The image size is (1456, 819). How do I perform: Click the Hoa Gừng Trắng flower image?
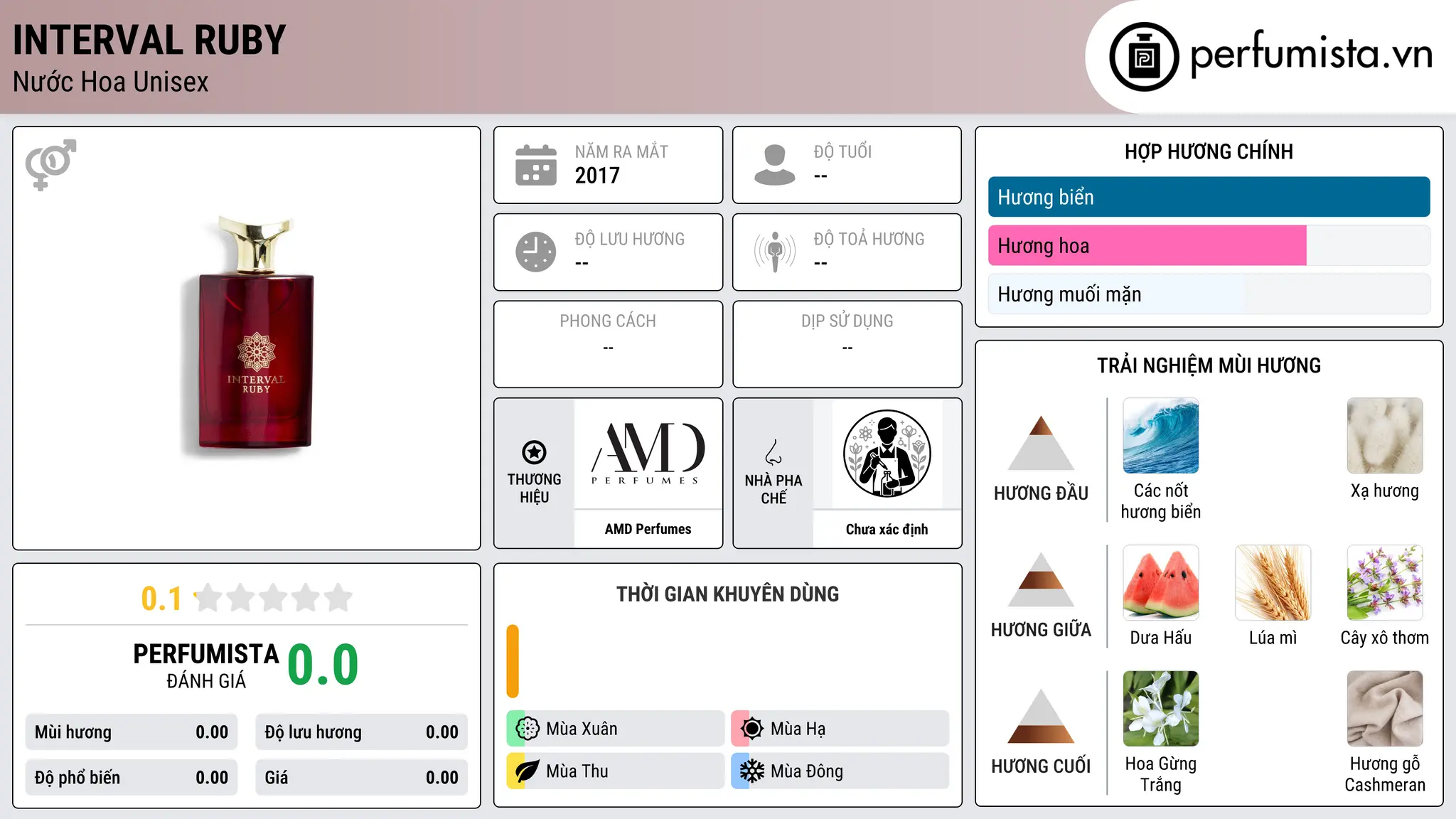[x=1161, y=709]
